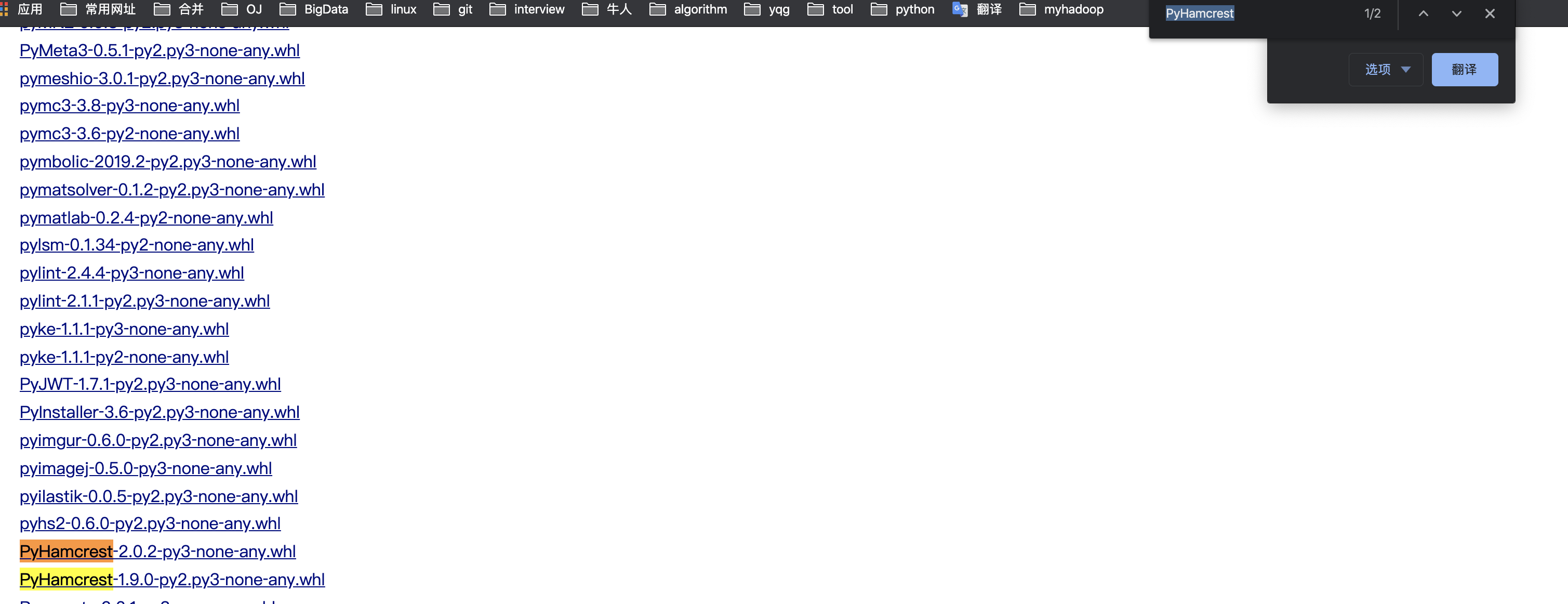Click the PyJWT-1.7.1-py2.py3-none-any.whl link
Viewport: 1568px width, 604px height.
click(x=150, y=385)
